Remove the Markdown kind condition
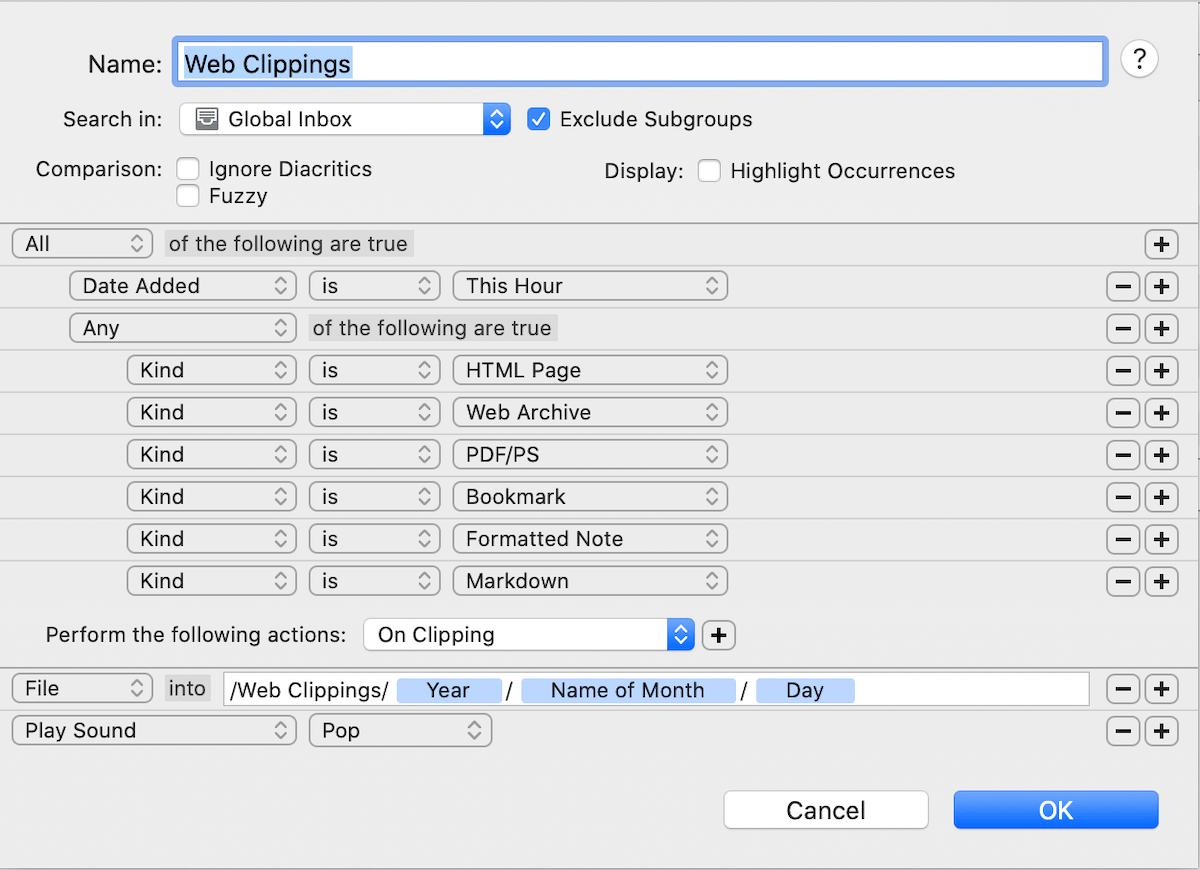The height and width of the screenshot is (870, 1200). click(1122, 580)
